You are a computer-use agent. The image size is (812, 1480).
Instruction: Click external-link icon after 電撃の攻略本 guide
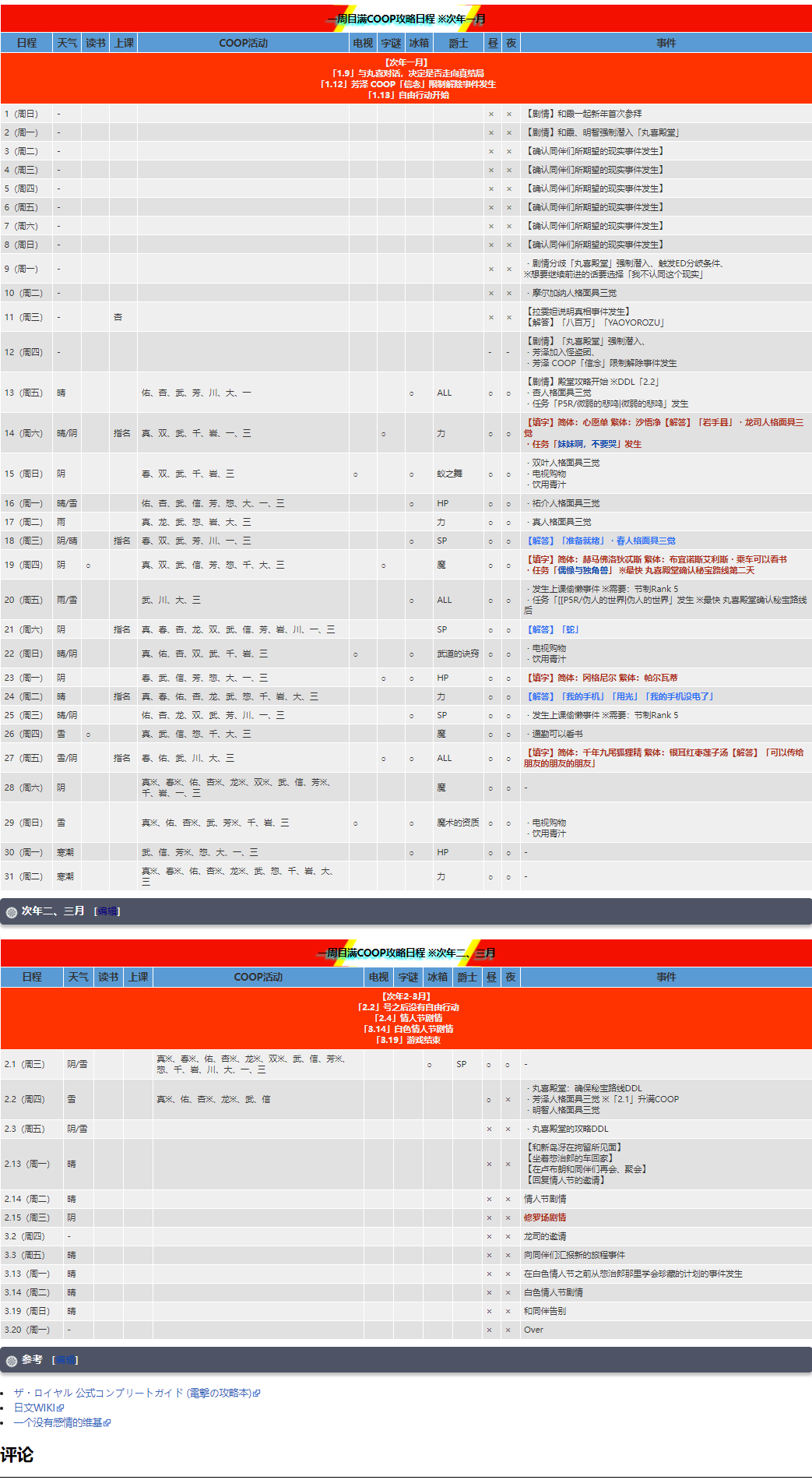coord(257,1394)
